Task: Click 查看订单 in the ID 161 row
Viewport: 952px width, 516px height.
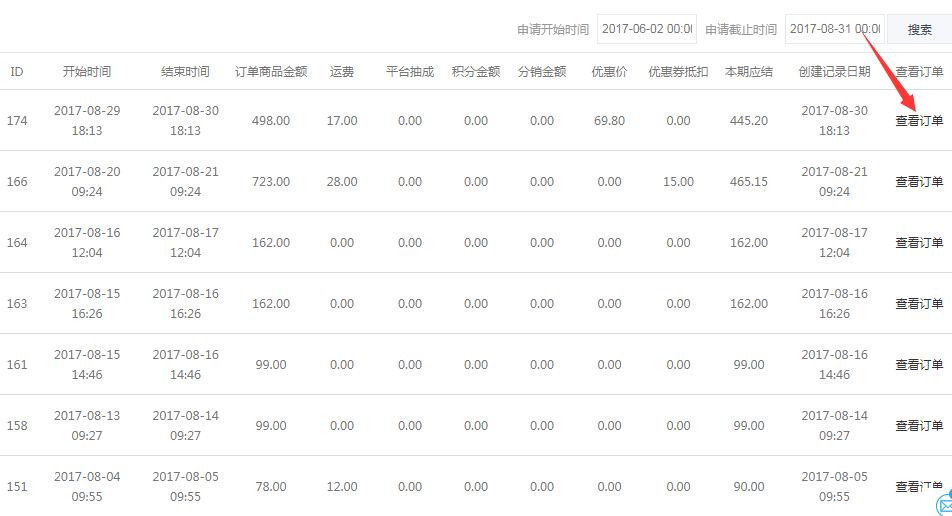Action: tap(918, 365)
